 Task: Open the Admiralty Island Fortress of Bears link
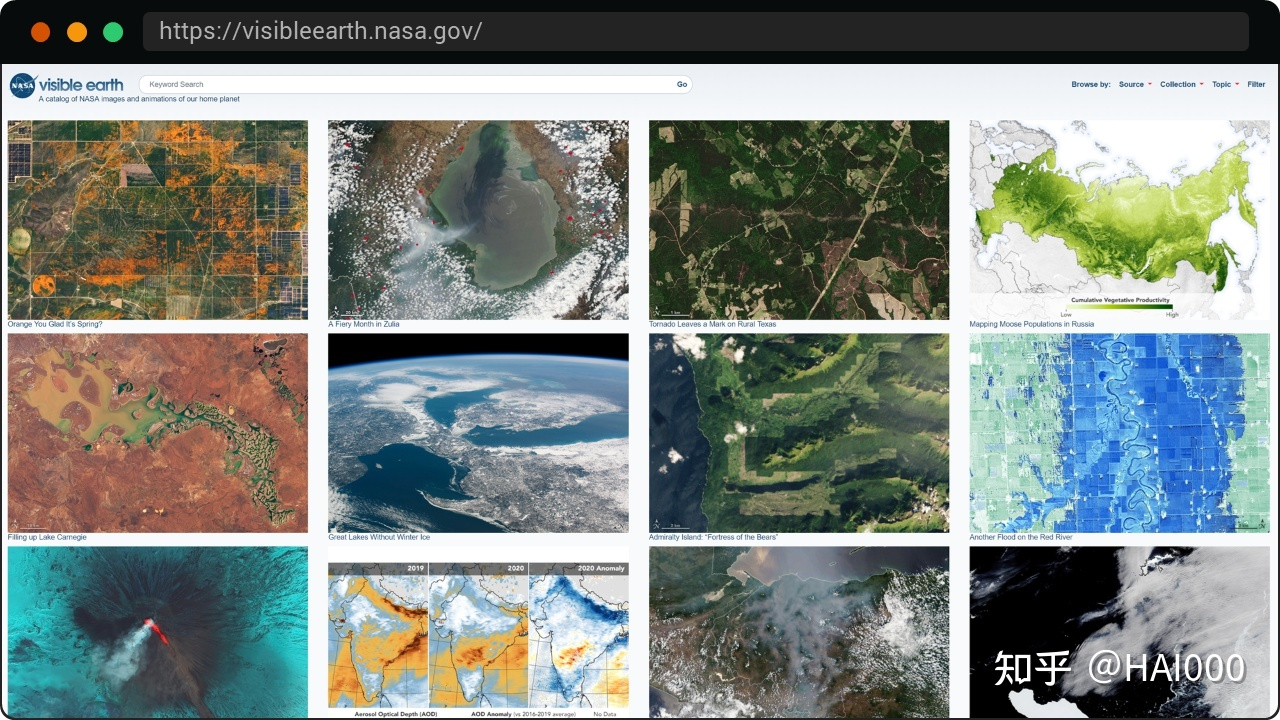[x=713, y=537]
